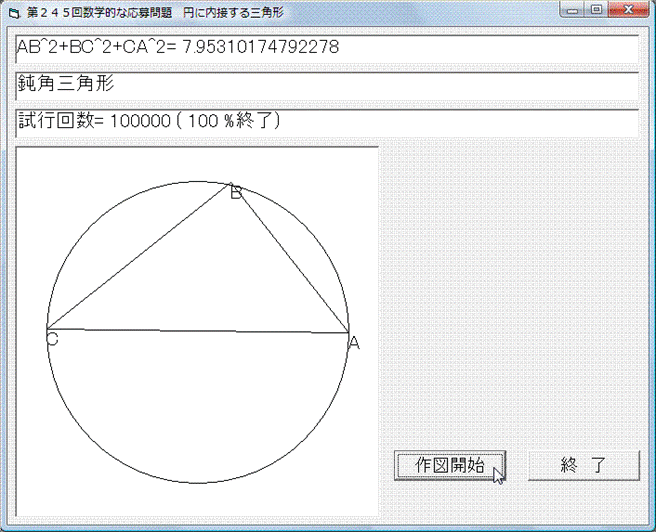
Task: Click the vertex label B at the top
Action: point(236,192)
